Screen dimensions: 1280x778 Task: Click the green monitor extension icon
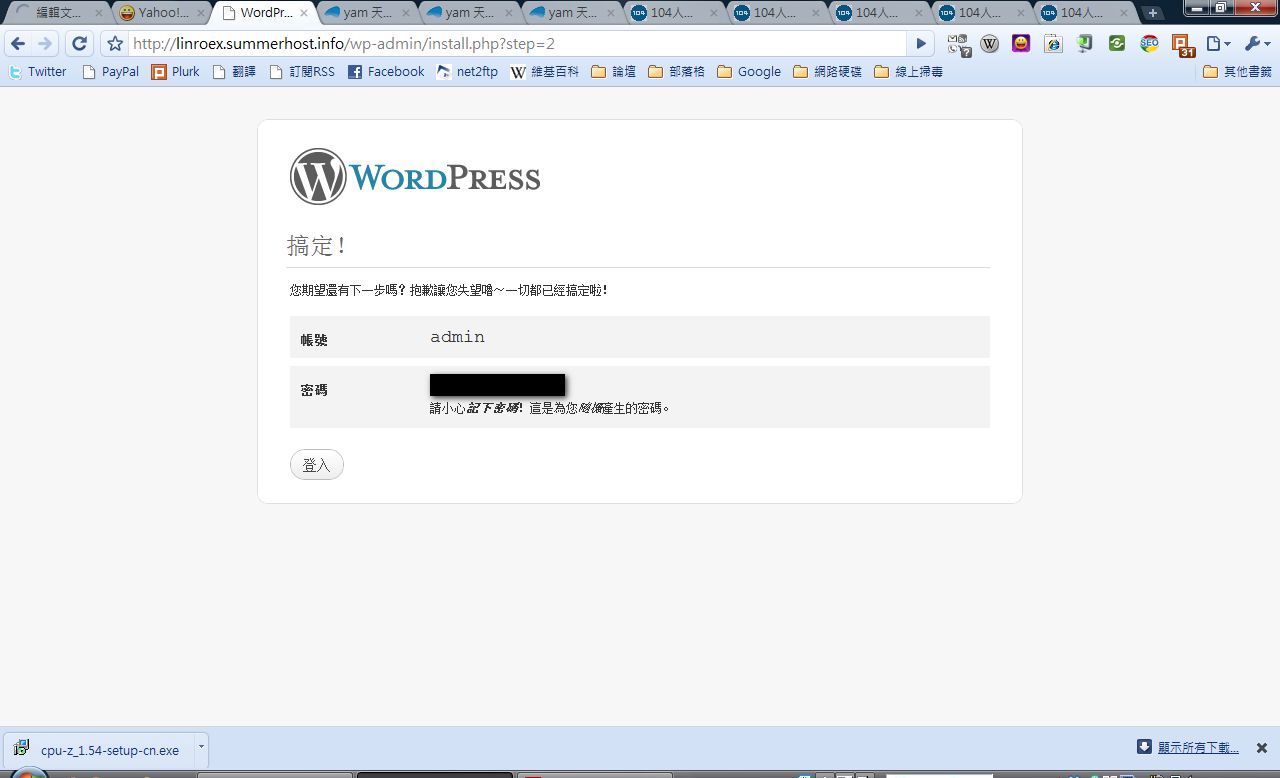tap(1085, 44)
